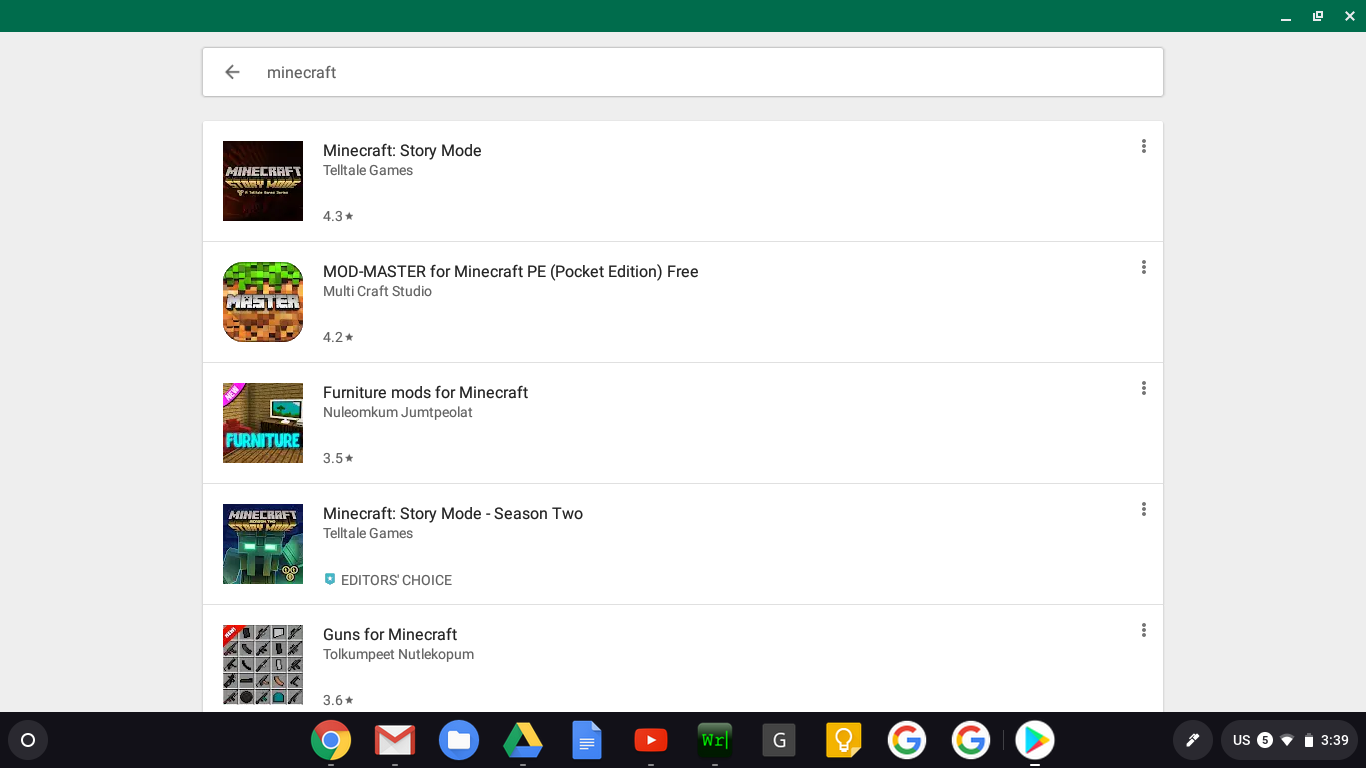Click the 3.6 star rating of Guns for Minecraft
1366x768 pixels.
338,700
